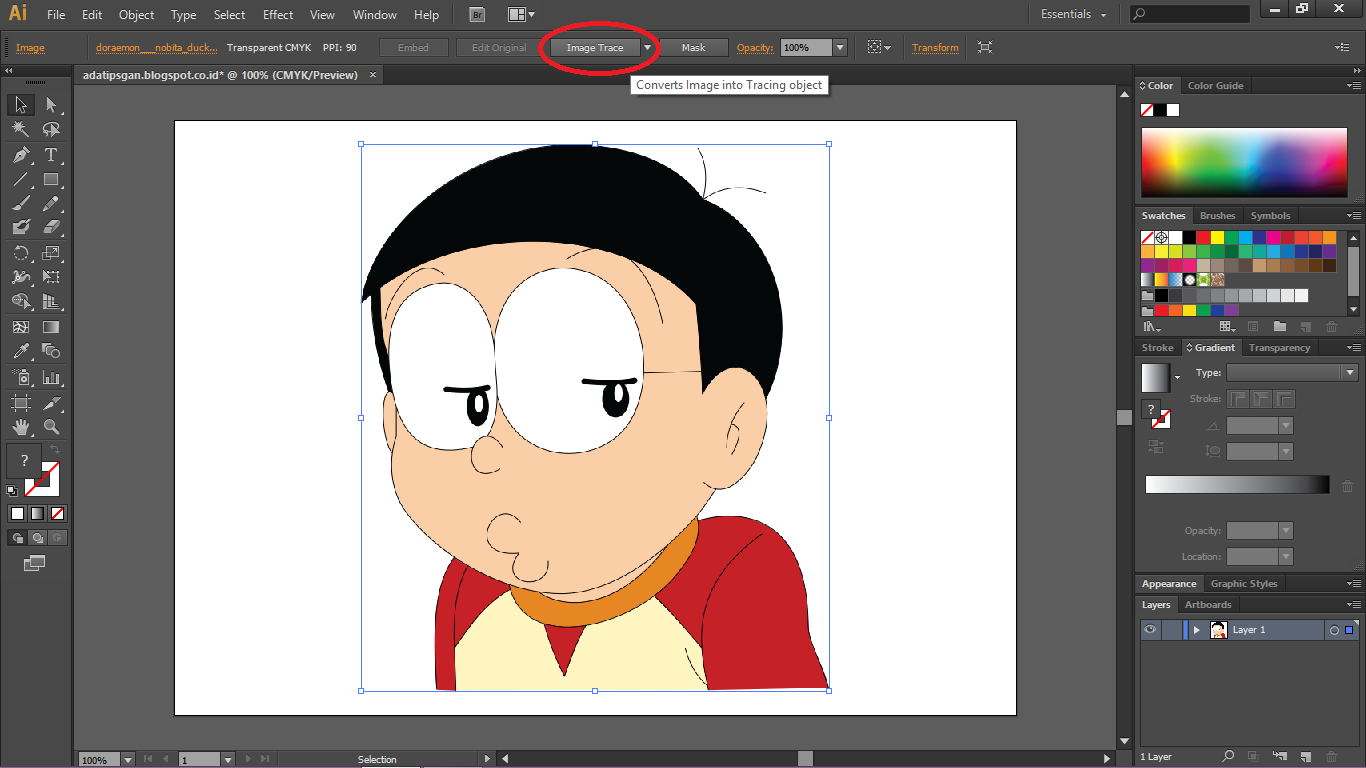Click inside the search field top right
This screenshot has height=768, width=1366.
tap(1190, 14)
